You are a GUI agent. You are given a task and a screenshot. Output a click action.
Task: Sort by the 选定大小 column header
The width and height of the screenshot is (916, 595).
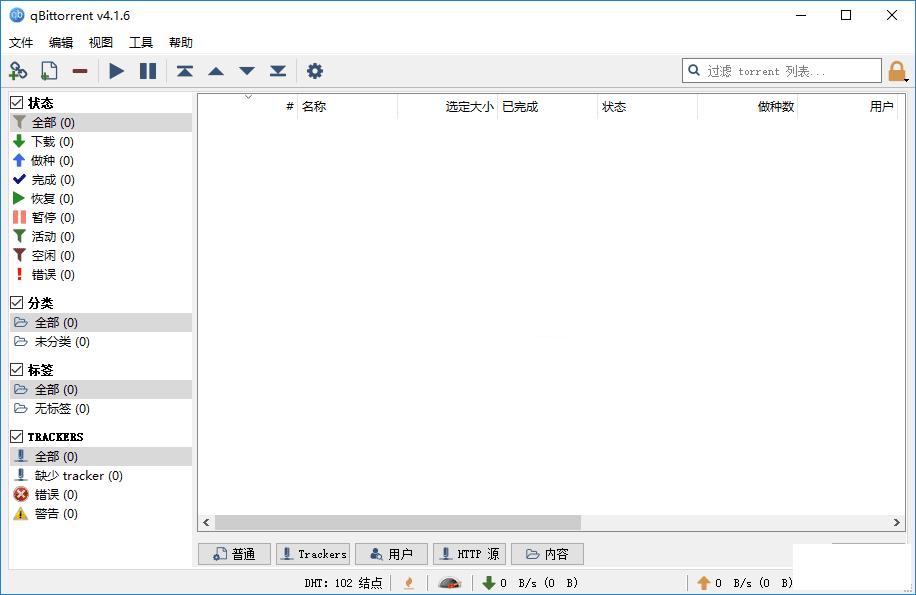click(447, 107)
